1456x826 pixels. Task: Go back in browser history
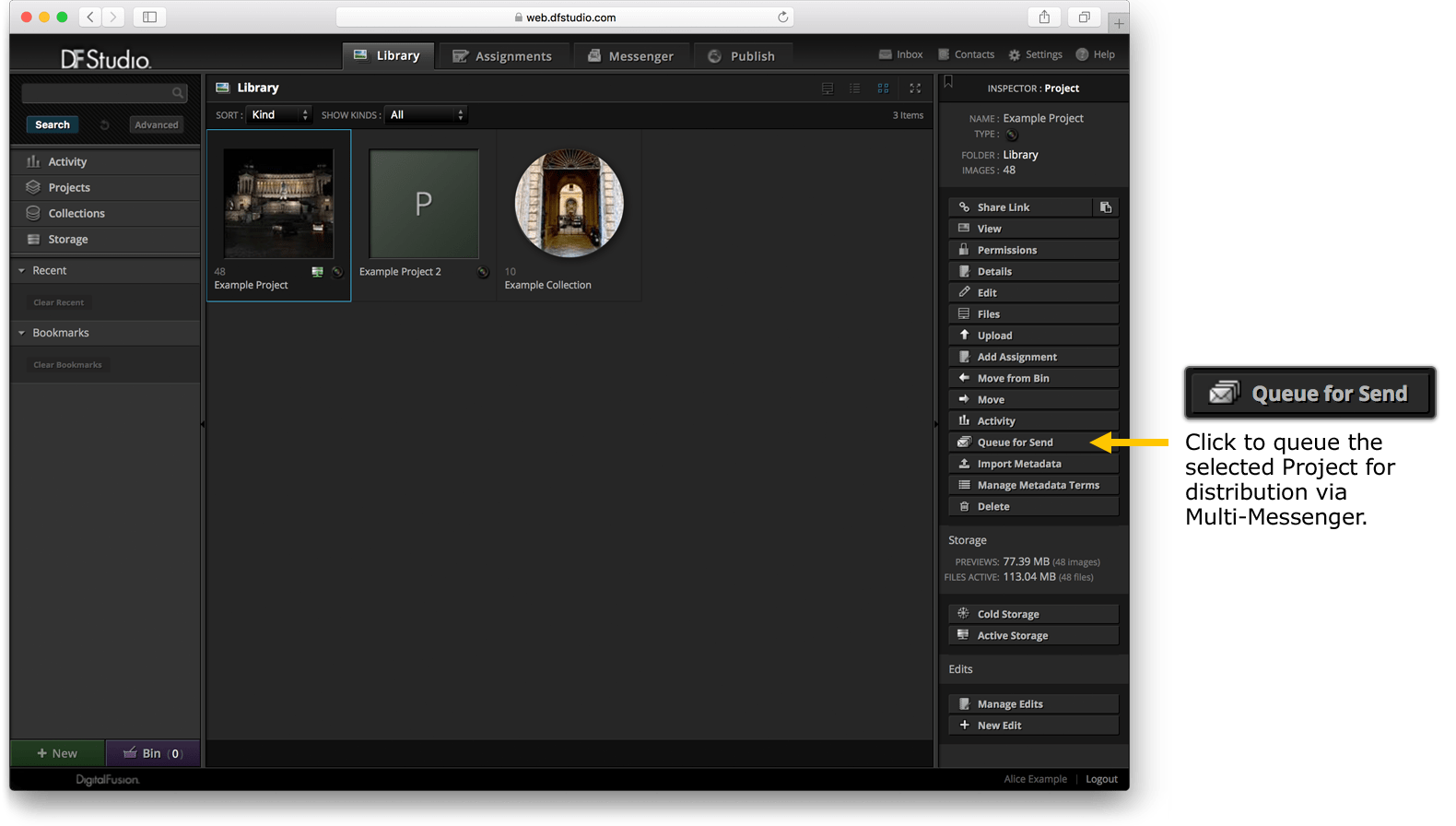click(90, 17)
